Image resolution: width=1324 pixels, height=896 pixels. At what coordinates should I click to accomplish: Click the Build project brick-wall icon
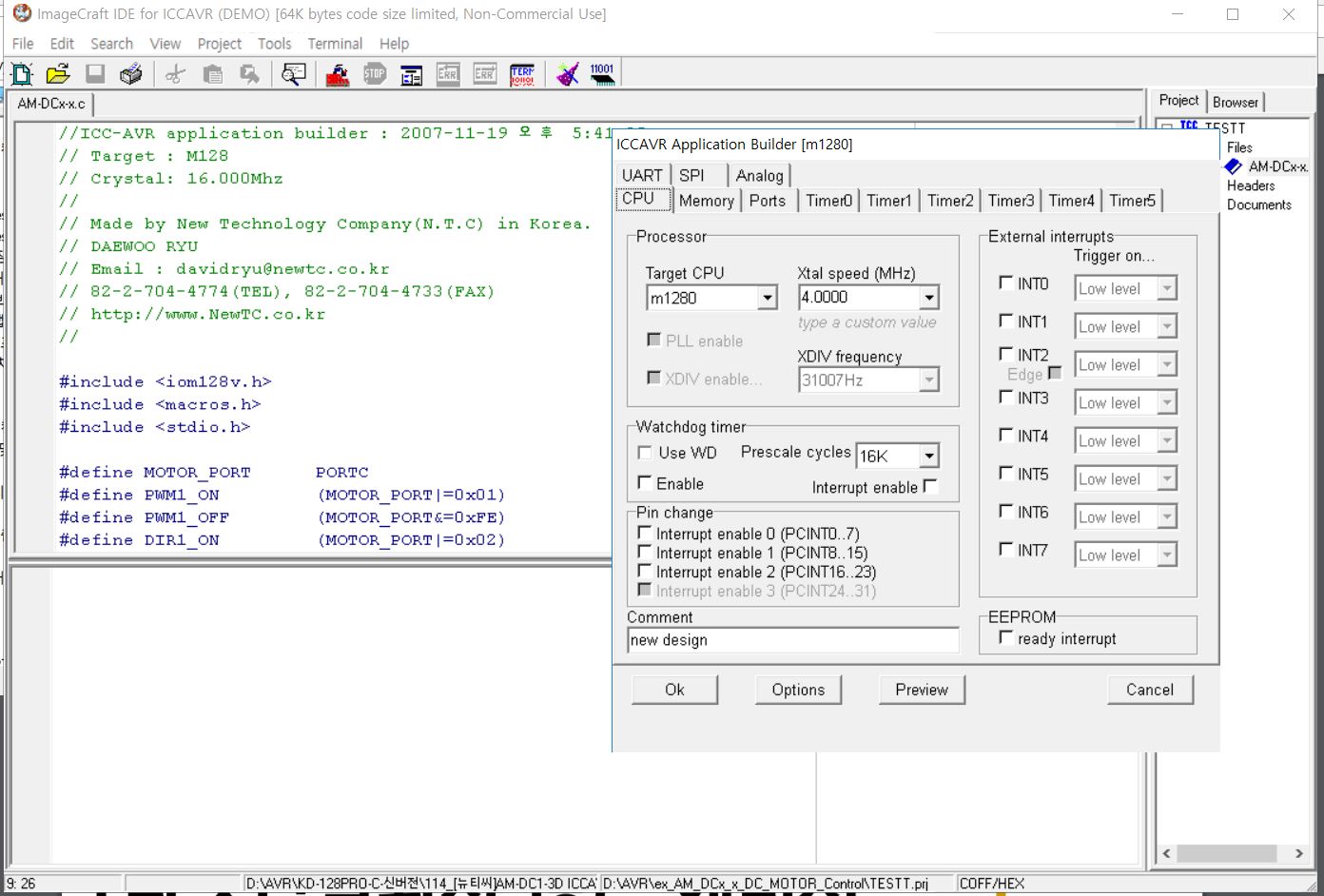[338, 74]
